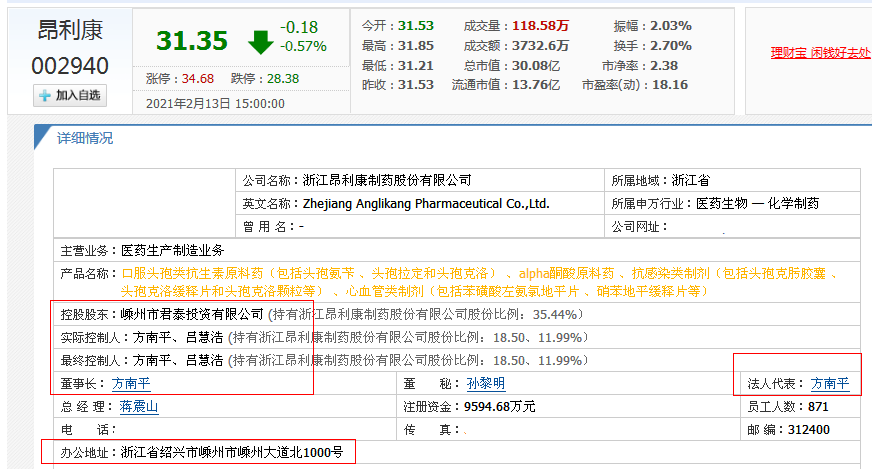Viewport: 872px width, 469px height.
Task: Click the green down arrow icon
Action: (x=260, y=41)
